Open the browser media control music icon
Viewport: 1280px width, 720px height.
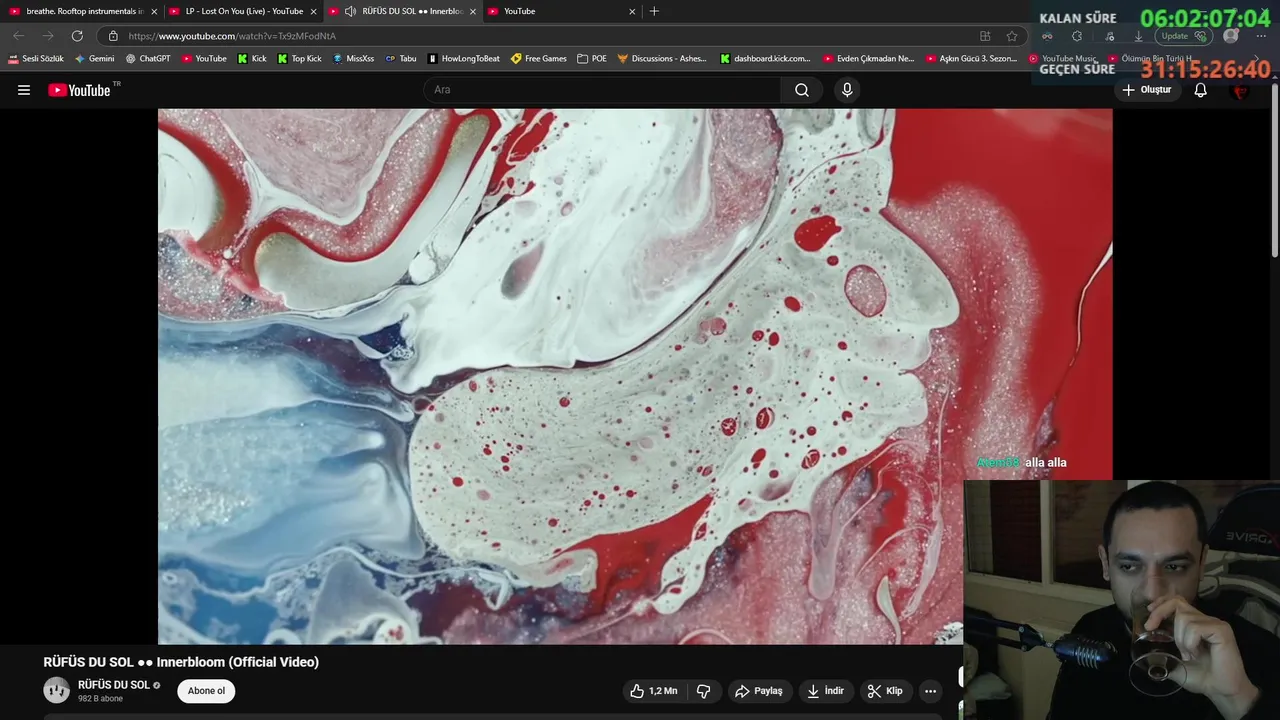pos(1110,36)
